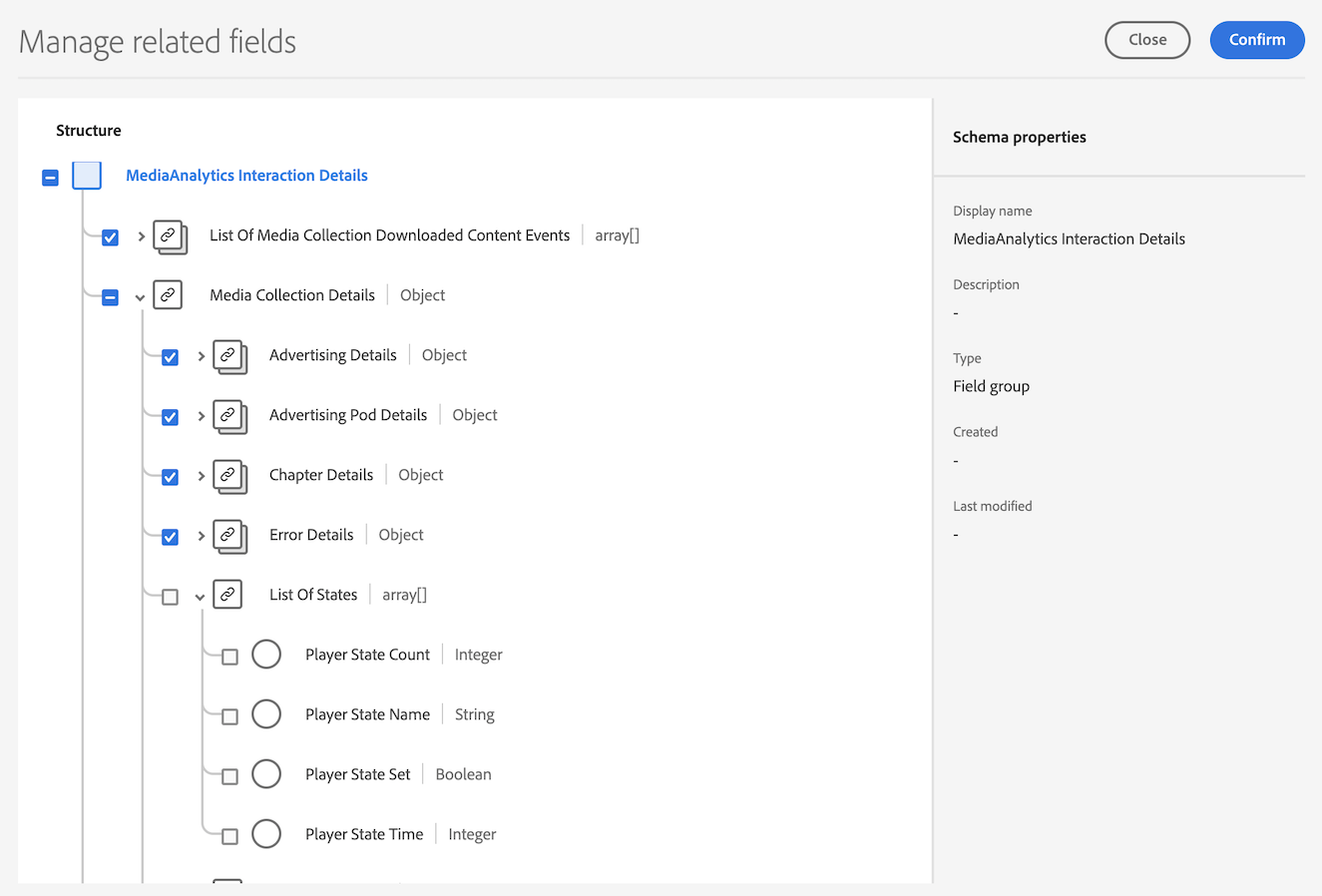
Task: Click the MediaAnalytics Interaction Details field group icon
Action: pos(87,176)
